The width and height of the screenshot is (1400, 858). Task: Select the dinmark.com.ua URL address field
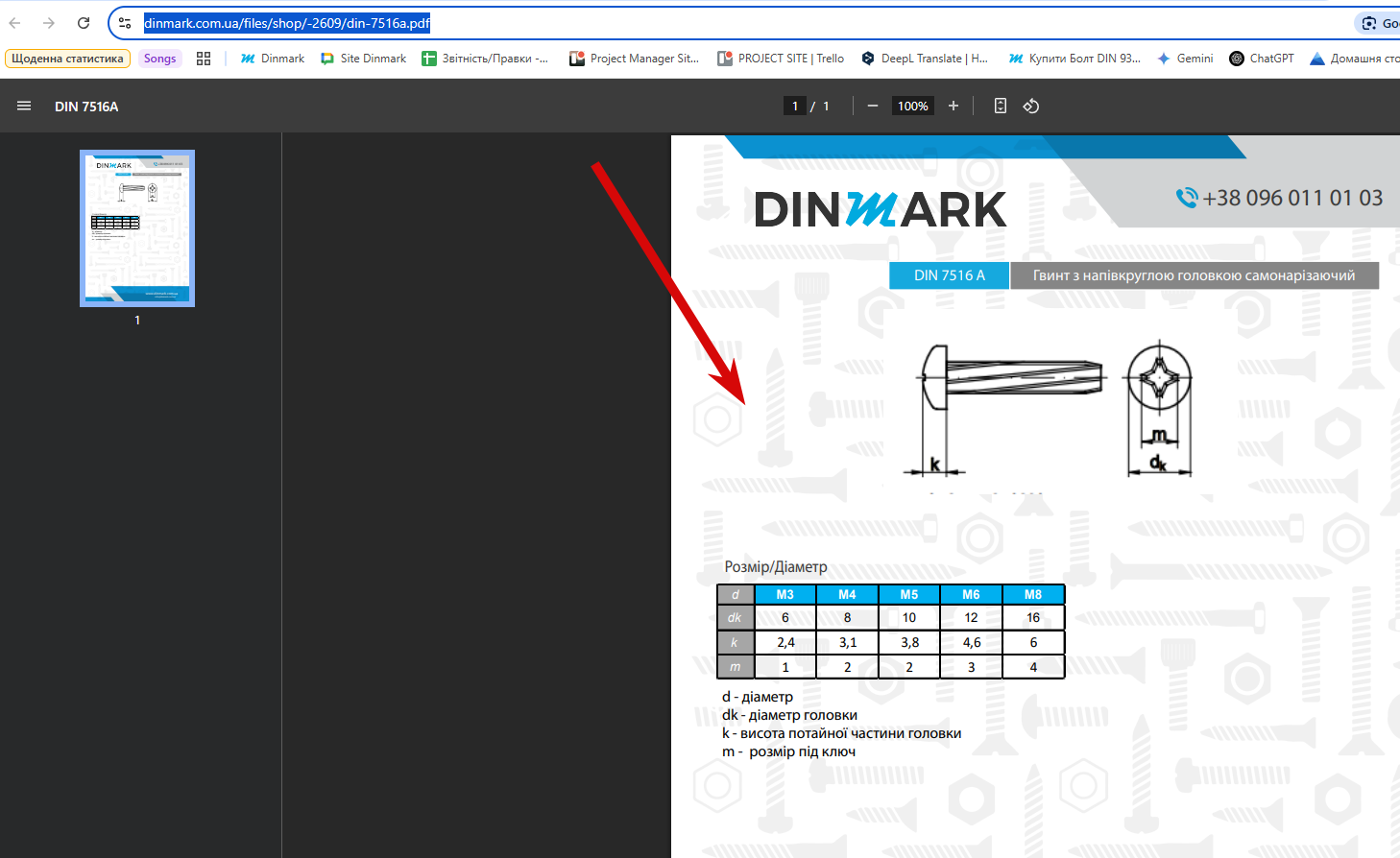coord(287,23)
